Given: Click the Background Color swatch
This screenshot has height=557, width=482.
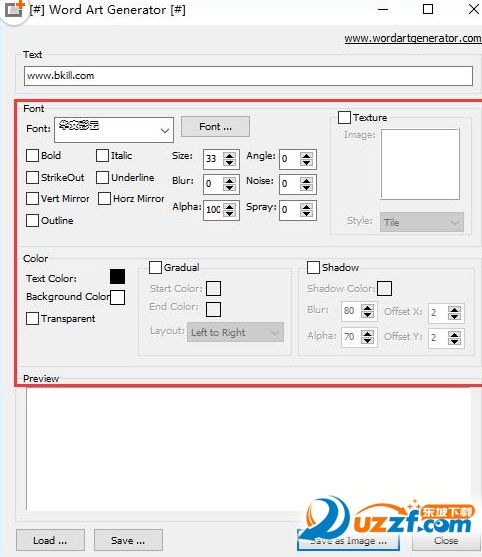Looking at the screenshot, I should 117,297.
